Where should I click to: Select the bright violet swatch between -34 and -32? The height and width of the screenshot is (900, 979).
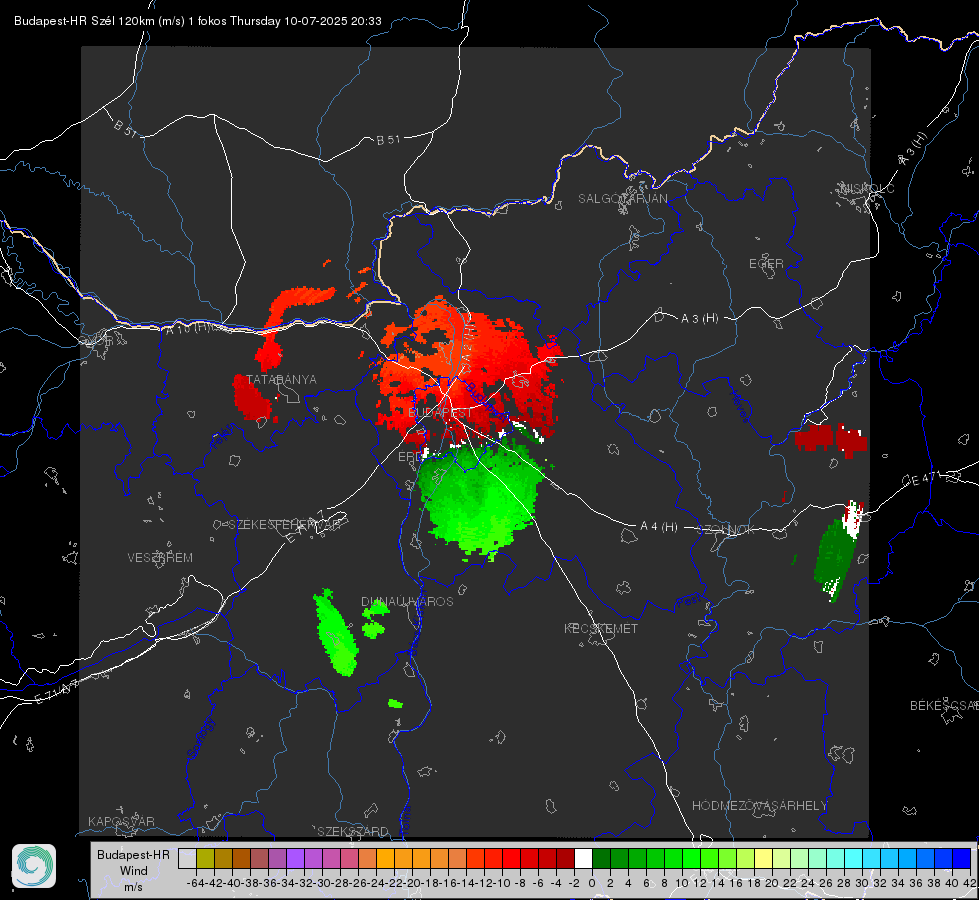[x=295, y=858]
